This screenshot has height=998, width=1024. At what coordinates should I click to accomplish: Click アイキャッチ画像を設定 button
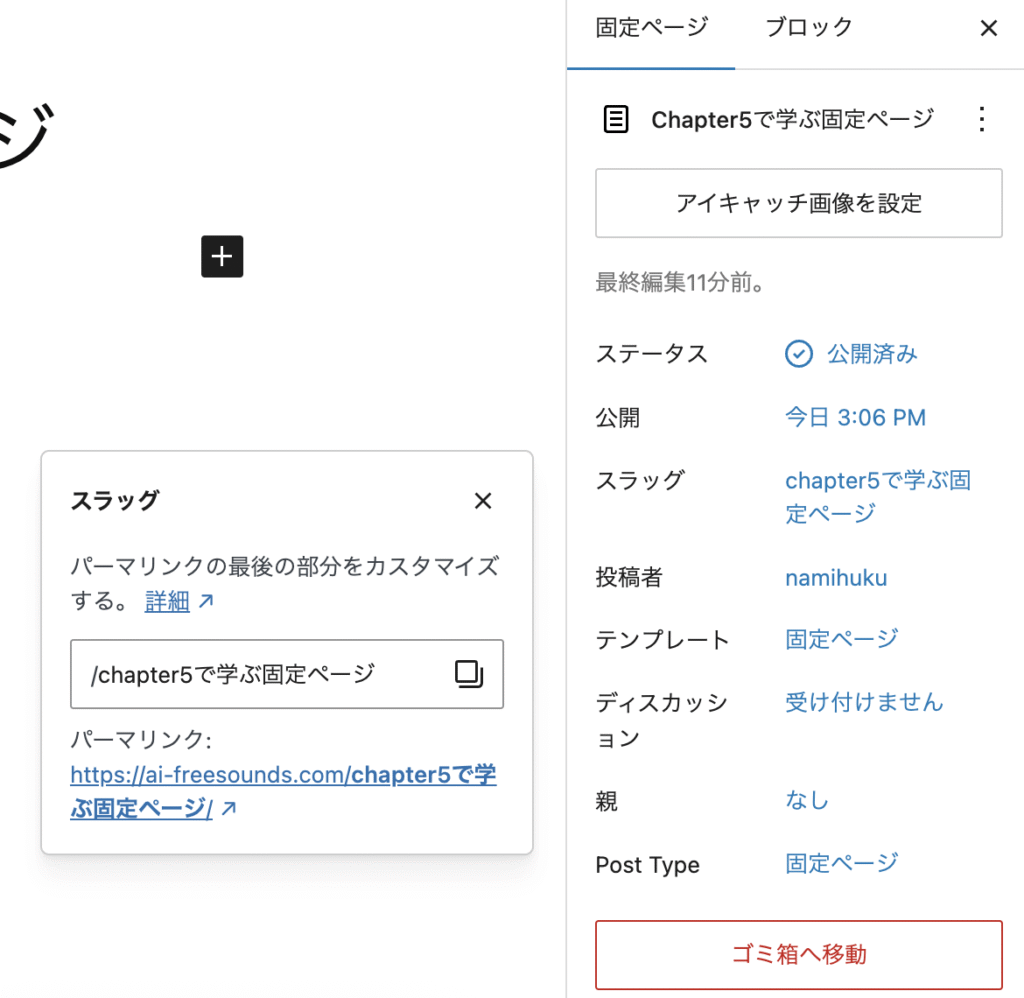[x=798, y=203]
